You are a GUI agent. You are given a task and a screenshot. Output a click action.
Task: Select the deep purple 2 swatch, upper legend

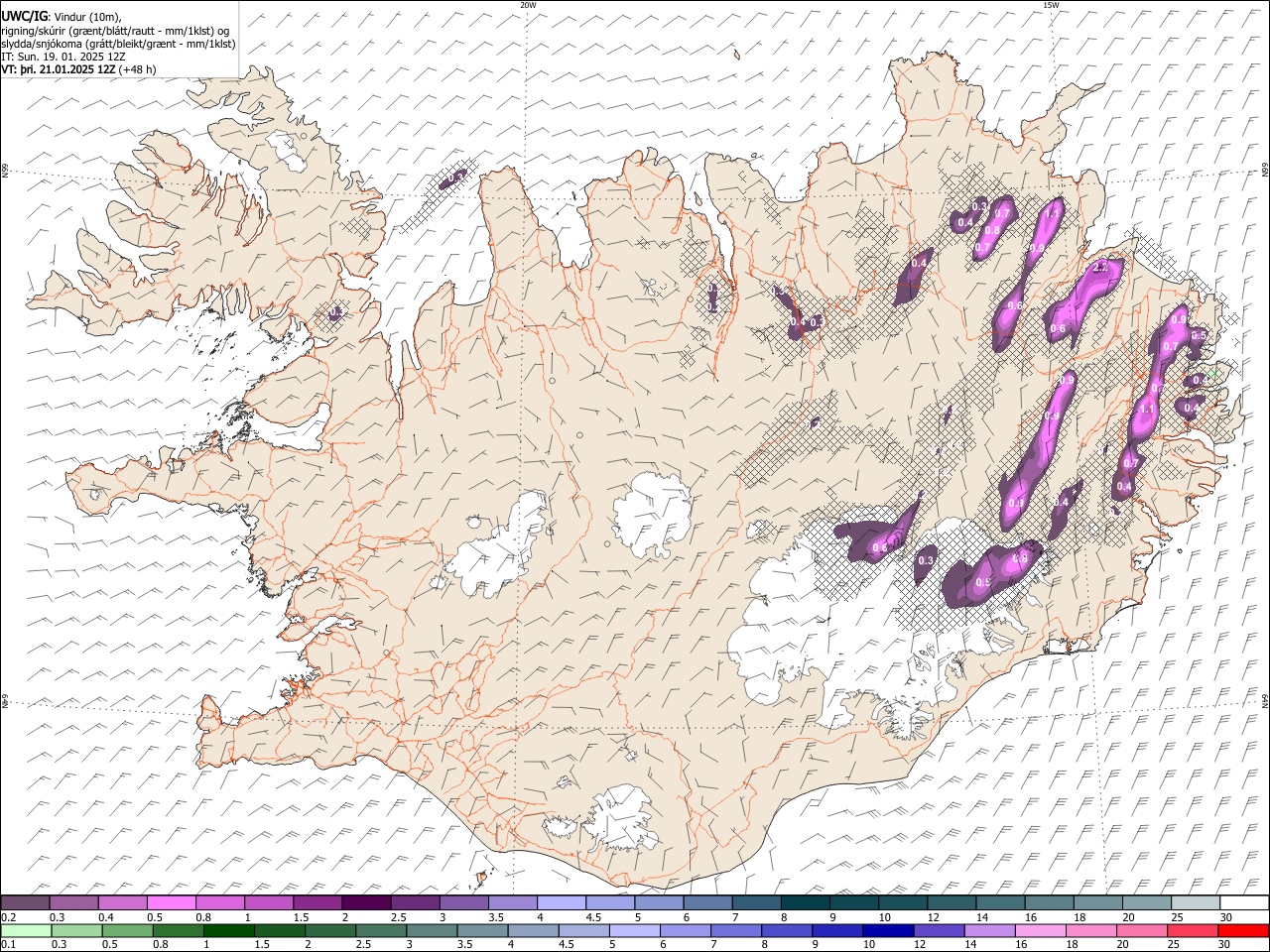366,903
